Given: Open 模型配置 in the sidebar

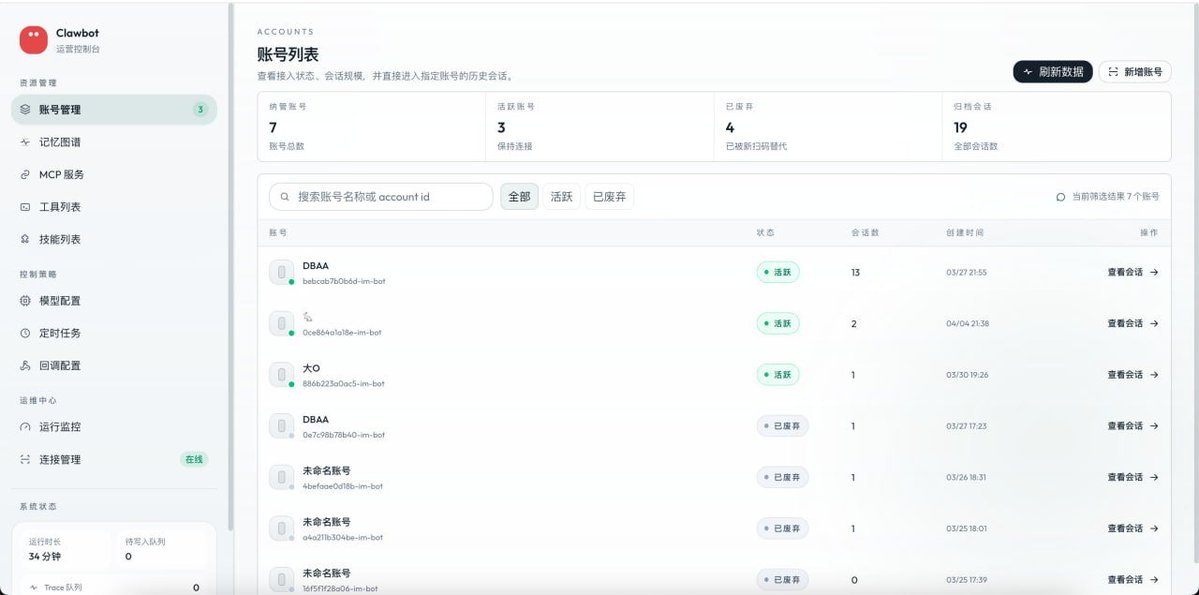Looking at the screenshot, I should point(114,301).
